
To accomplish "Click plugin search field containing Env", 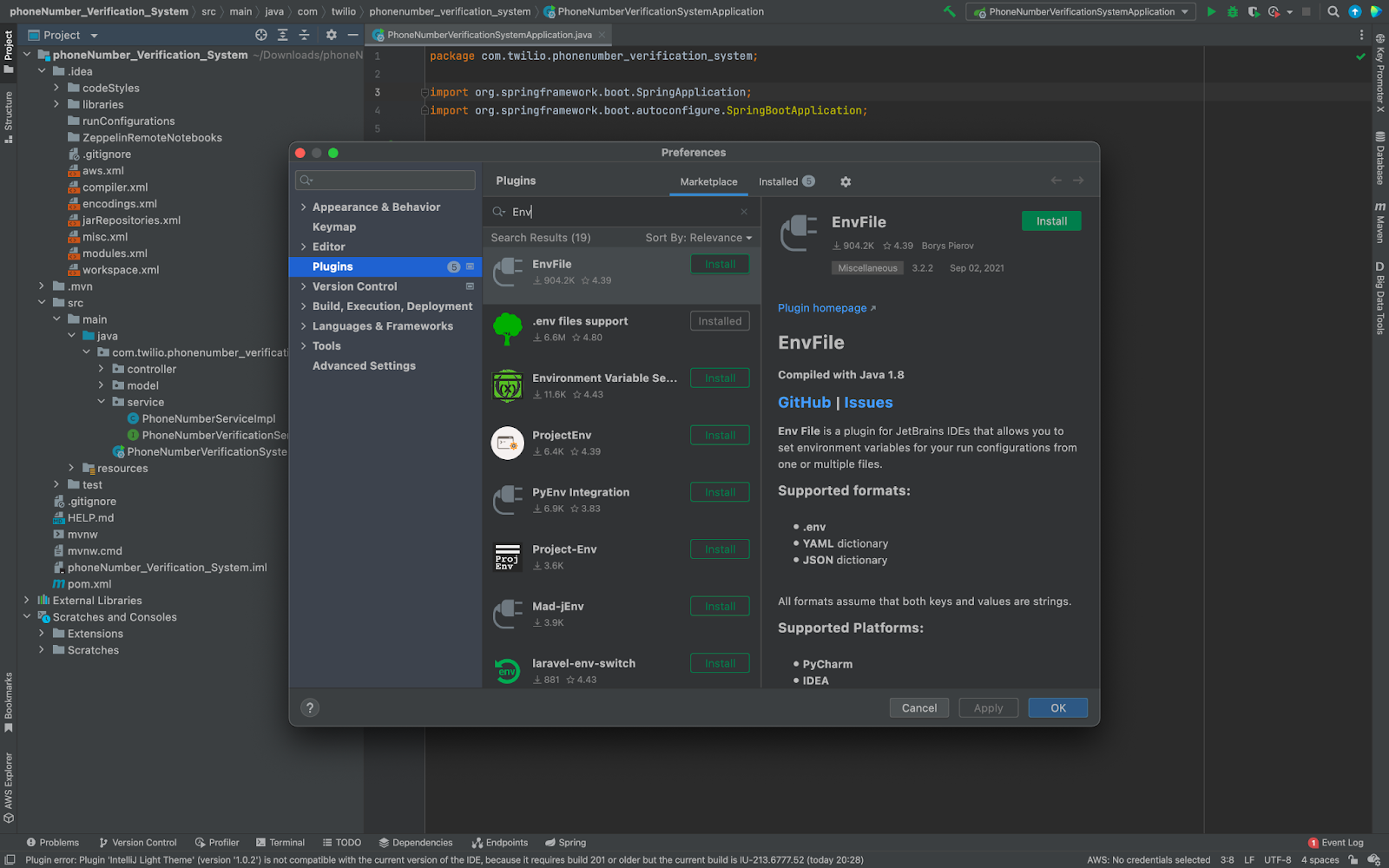I will click(x=621, y=212).
